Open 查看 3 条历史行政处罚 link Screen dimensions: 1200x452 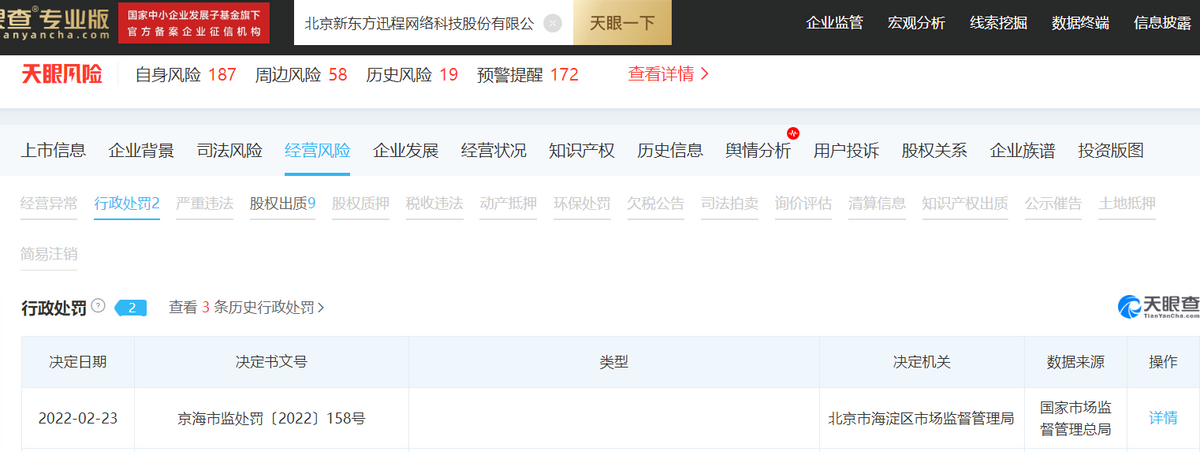pos(247,307)
